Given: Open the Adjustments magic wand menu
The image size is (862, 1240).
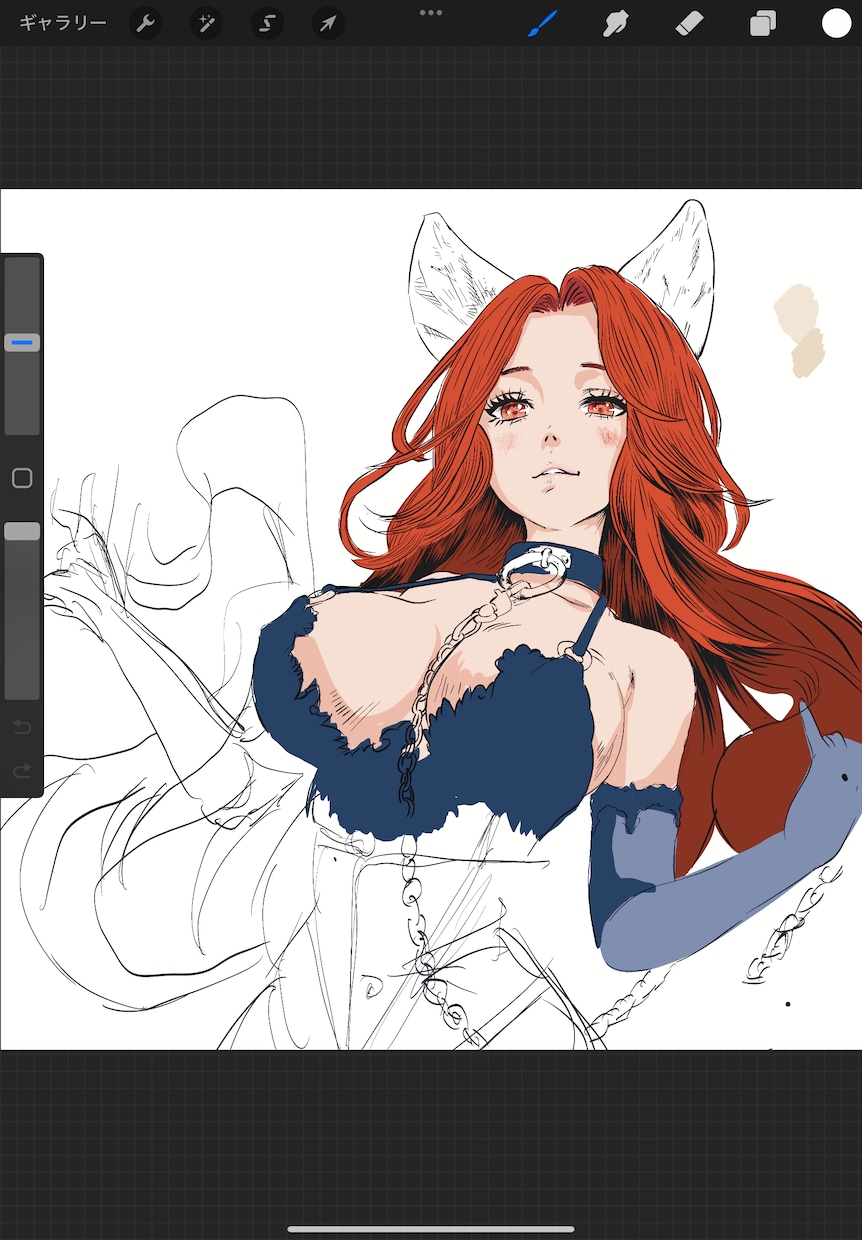Looking at the screenshot, I should [x=207, y=23].
